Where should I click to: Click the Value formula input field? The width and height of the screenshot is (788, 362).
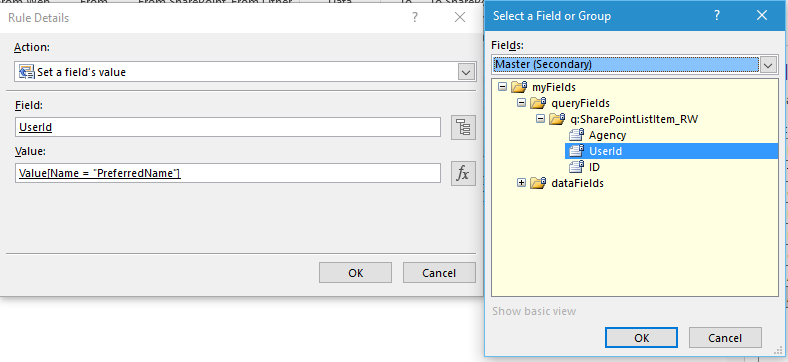click(x=228, y=173)
